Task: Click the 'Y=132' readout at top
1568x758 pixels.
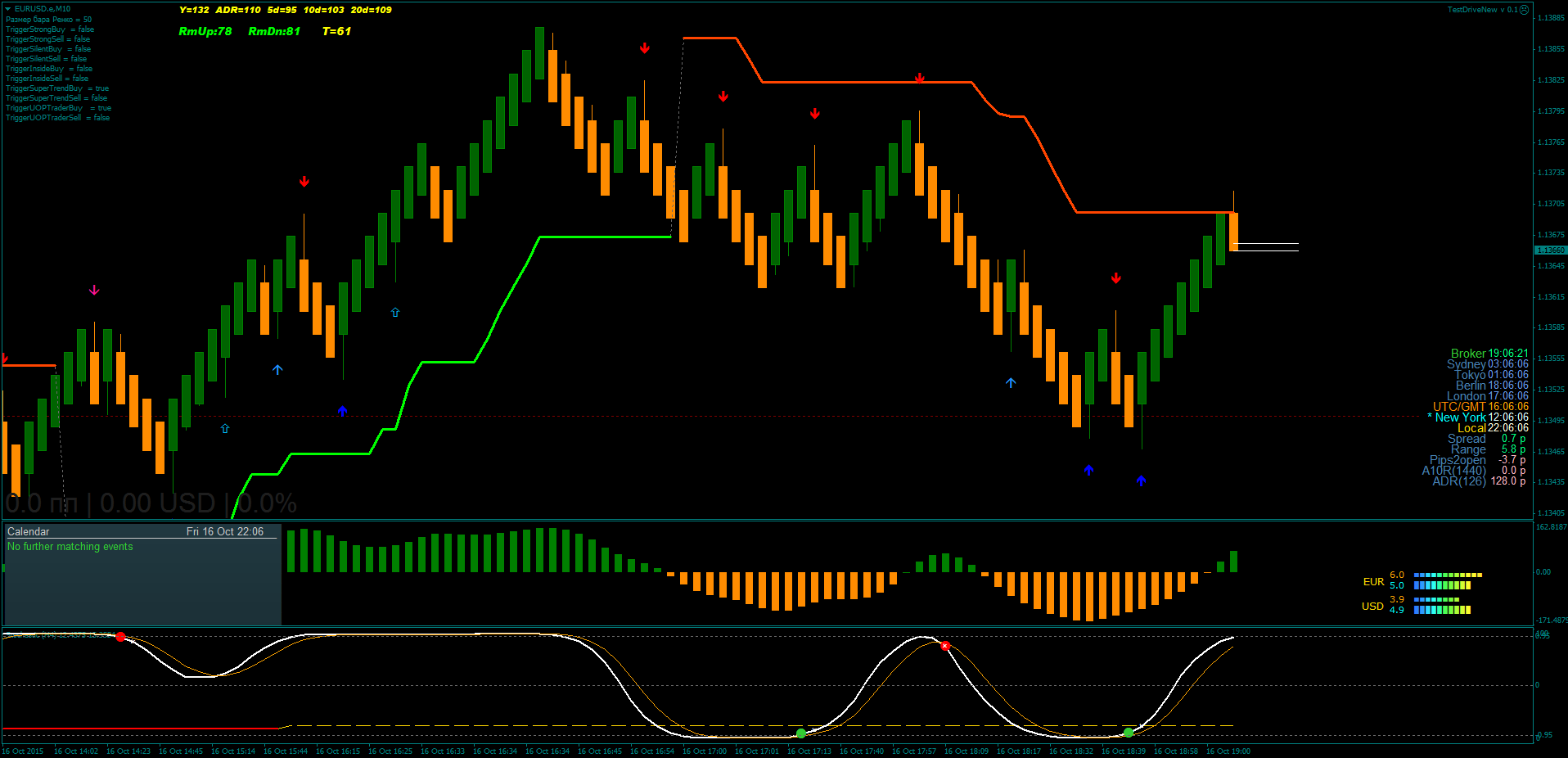Action: click(x=194, y=10)
